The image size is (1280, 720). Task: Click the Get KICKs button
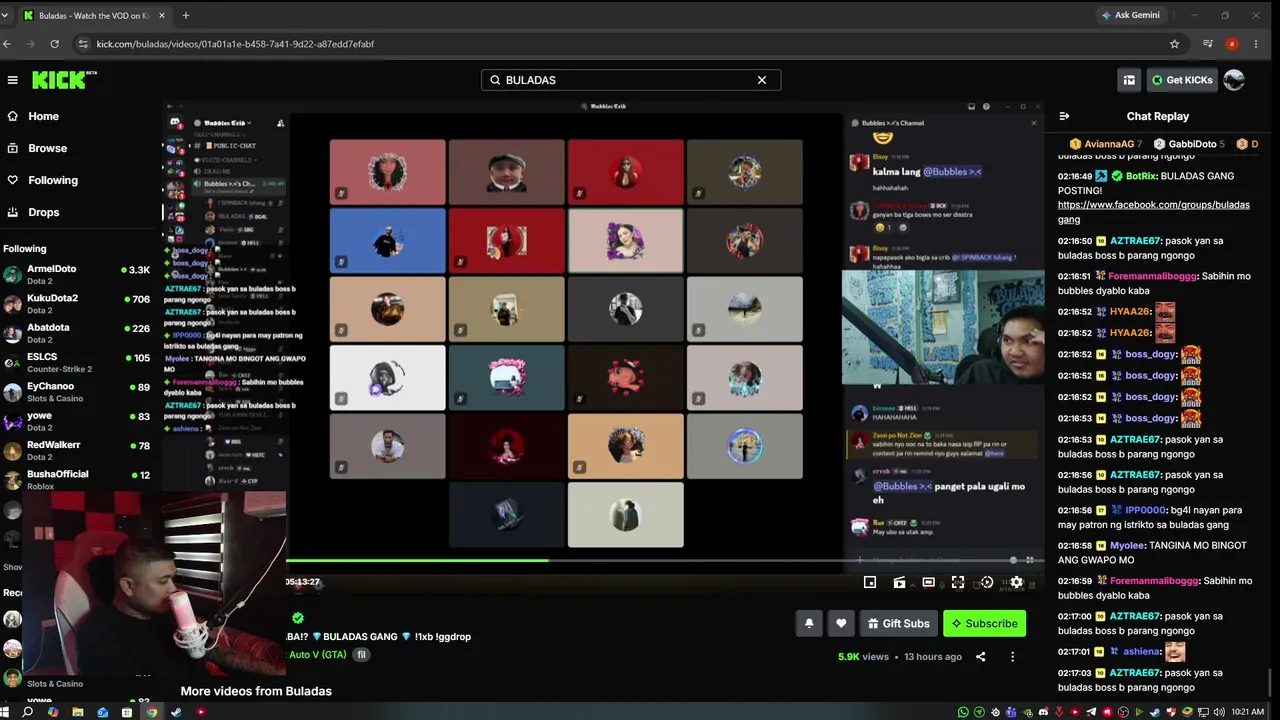coord(1182,80)
